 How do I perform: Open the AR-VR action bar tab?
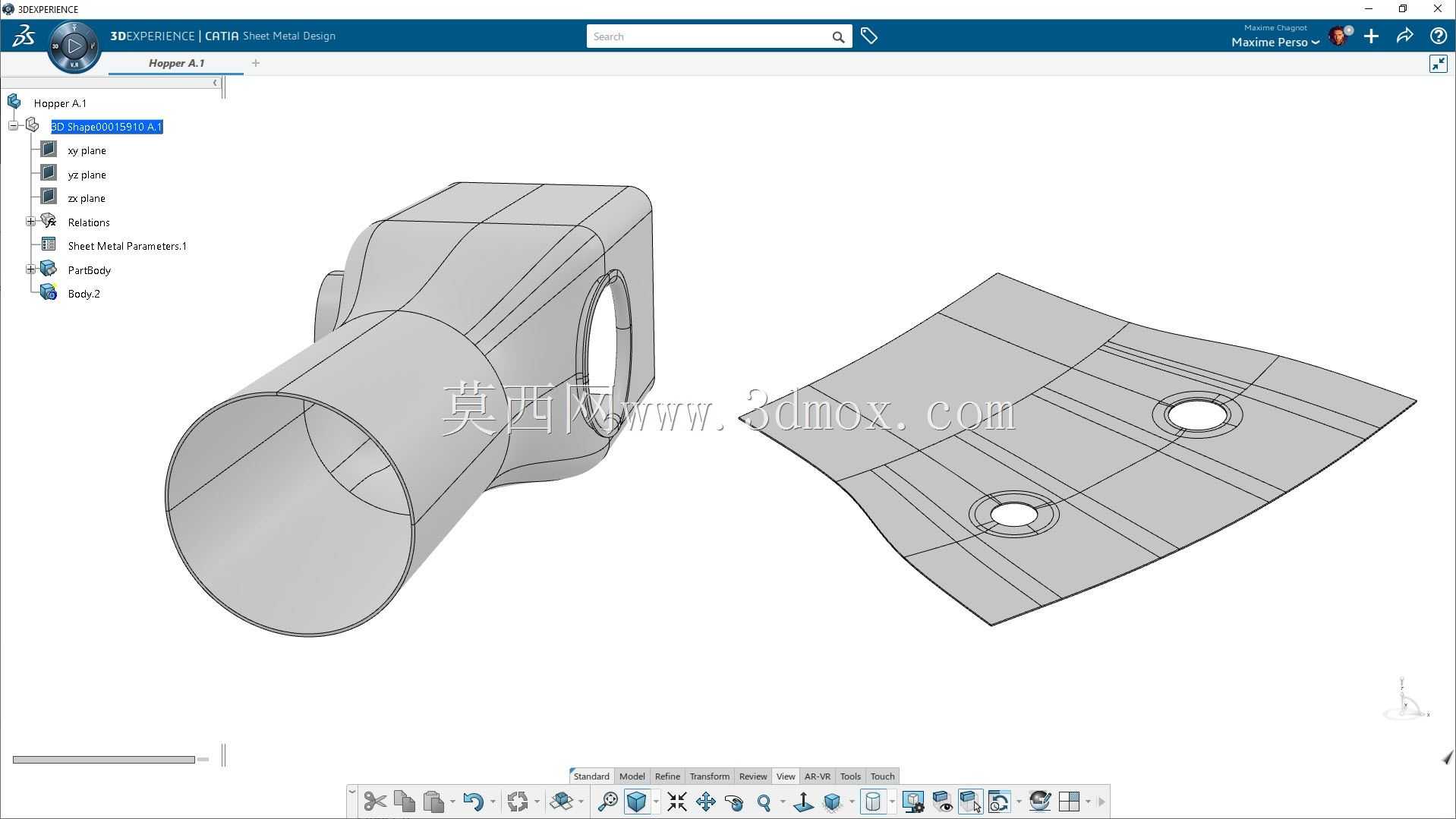pos(818,776)
